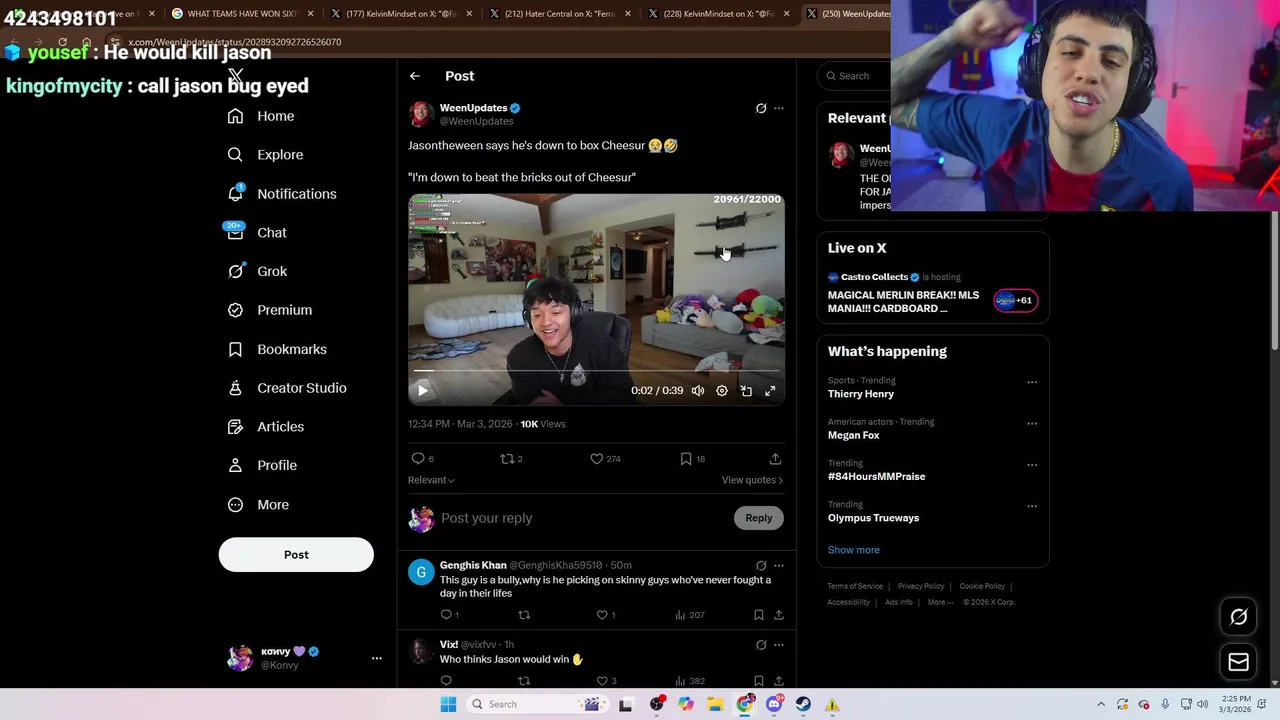Open the WeenUpdates profile avatar

click(421, 114)
